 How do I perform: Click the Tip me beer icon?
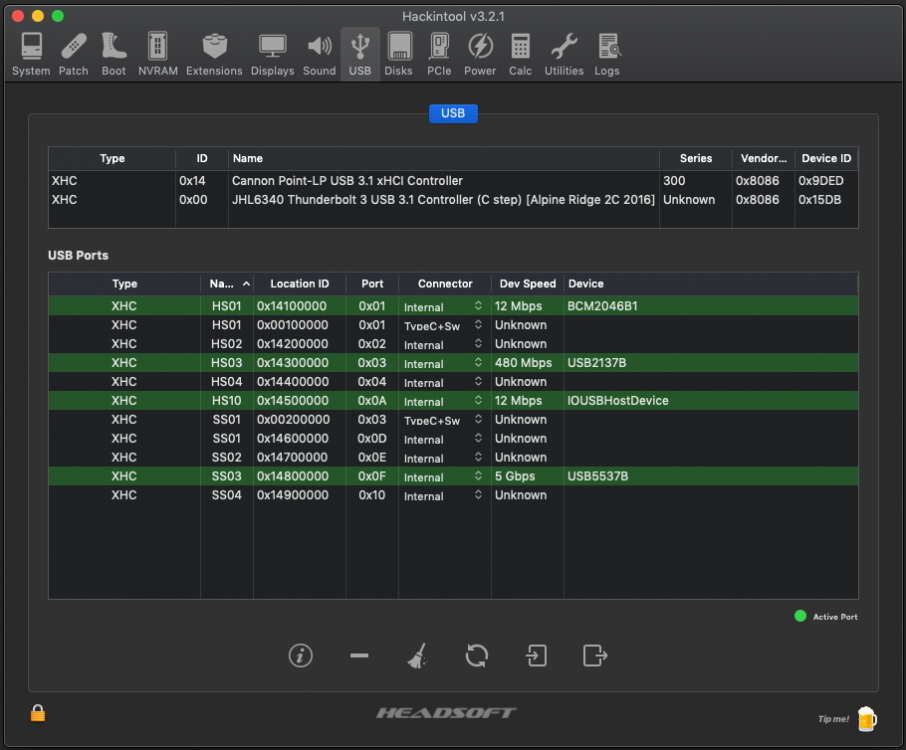[867, 719]
